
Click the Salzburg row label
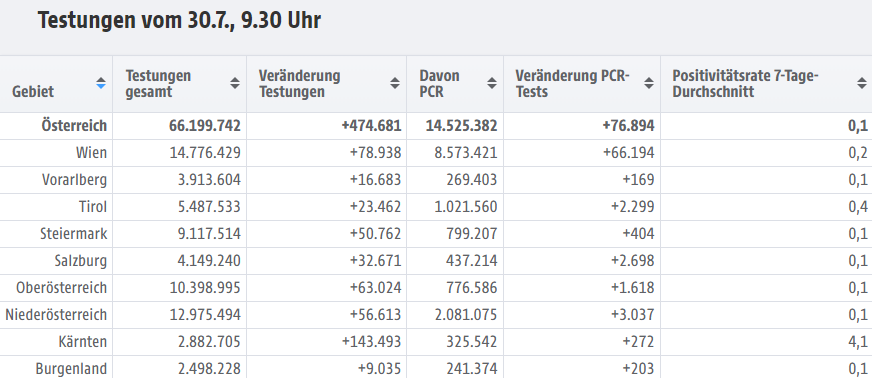(x=81, y=261)
